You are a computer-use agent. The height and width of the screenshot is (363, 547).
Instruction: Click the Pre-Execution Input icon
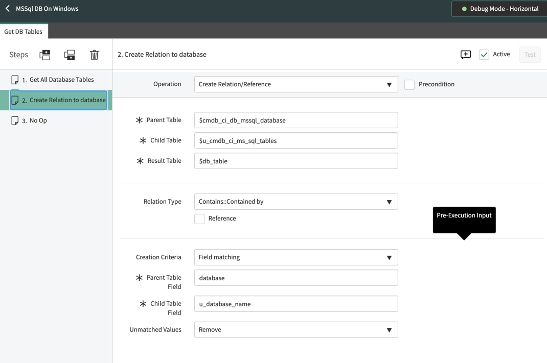click(466, 54)
